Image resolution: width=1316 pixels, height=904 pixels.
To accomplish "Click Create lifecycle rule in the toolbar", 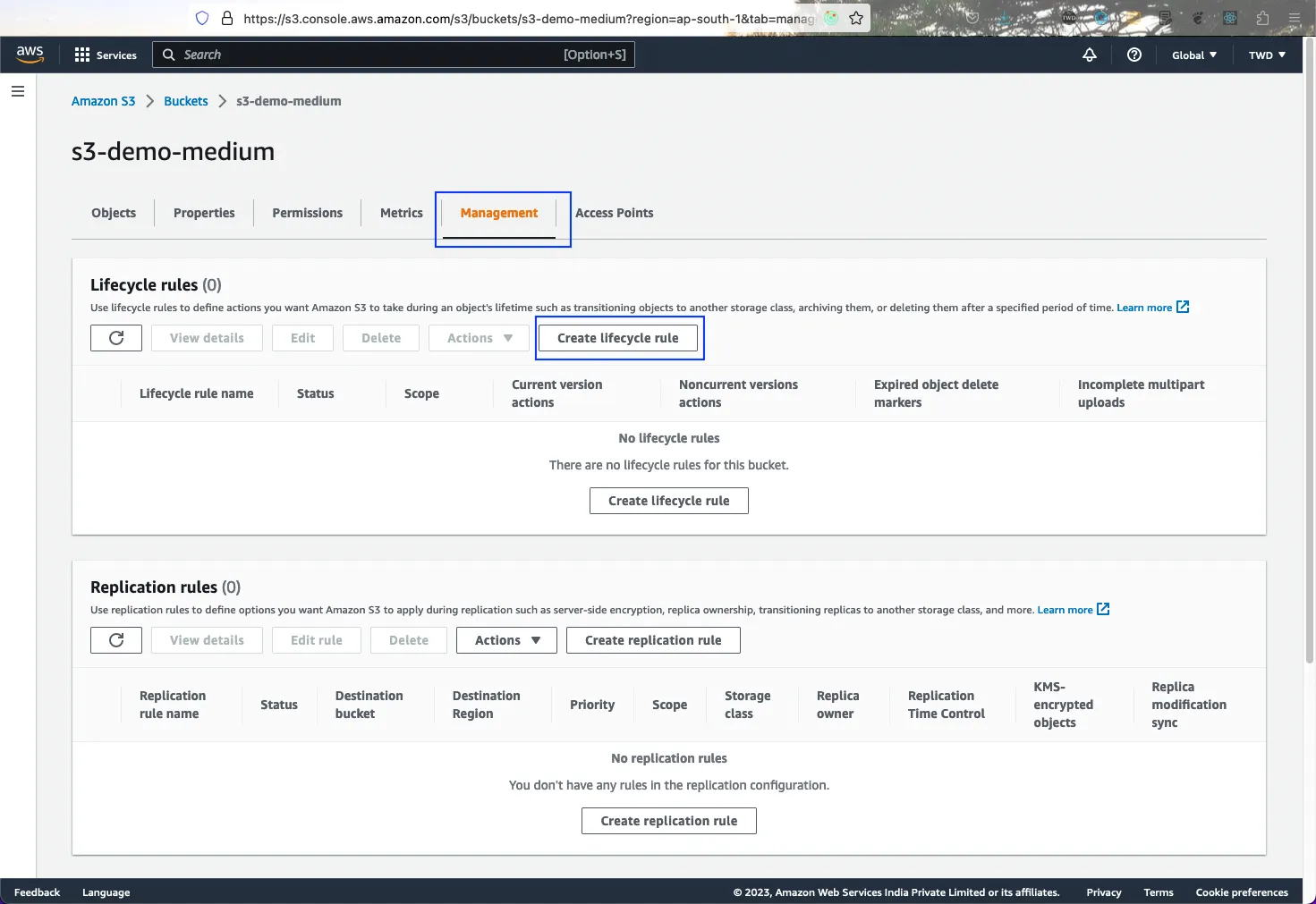I will [618, 338].
